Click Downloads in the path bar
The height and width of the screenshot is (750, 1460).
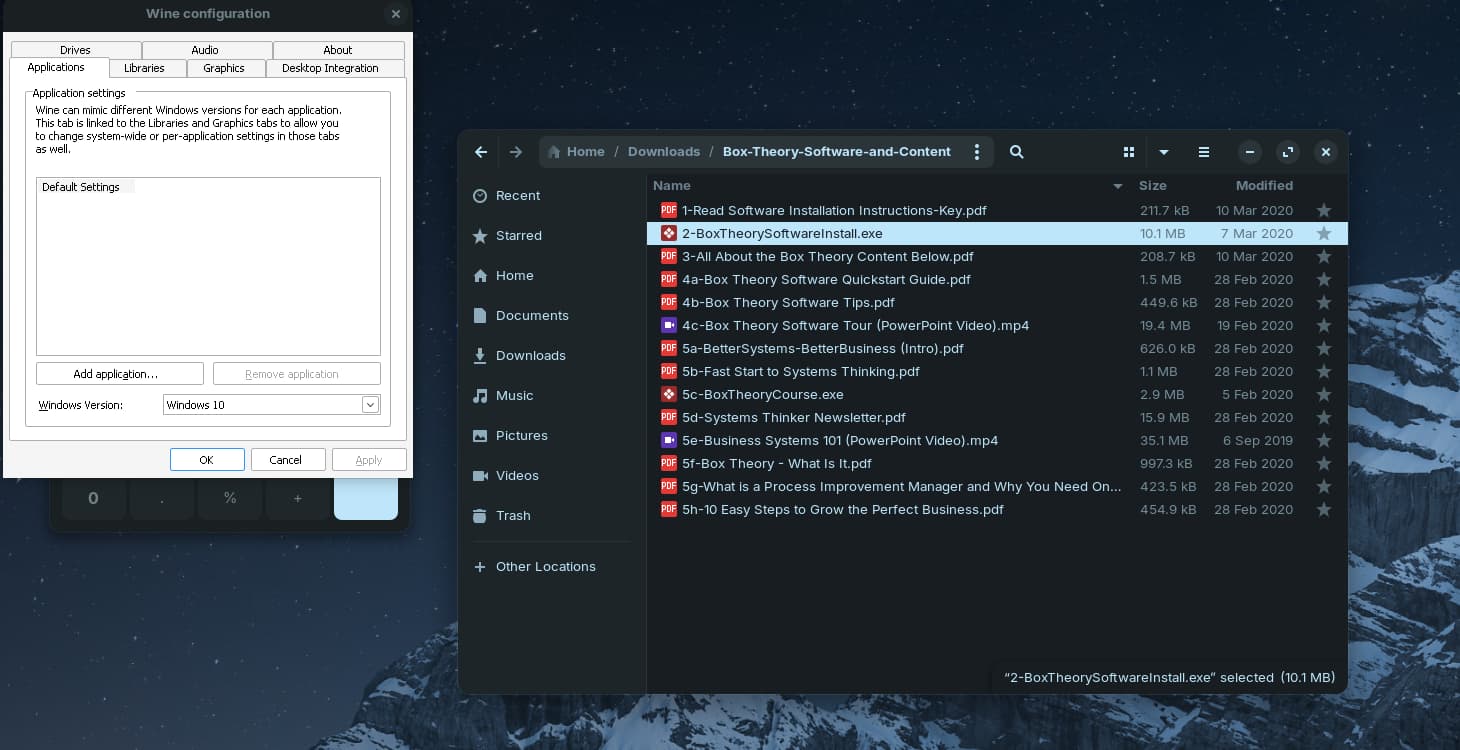(x=664, y=152)
